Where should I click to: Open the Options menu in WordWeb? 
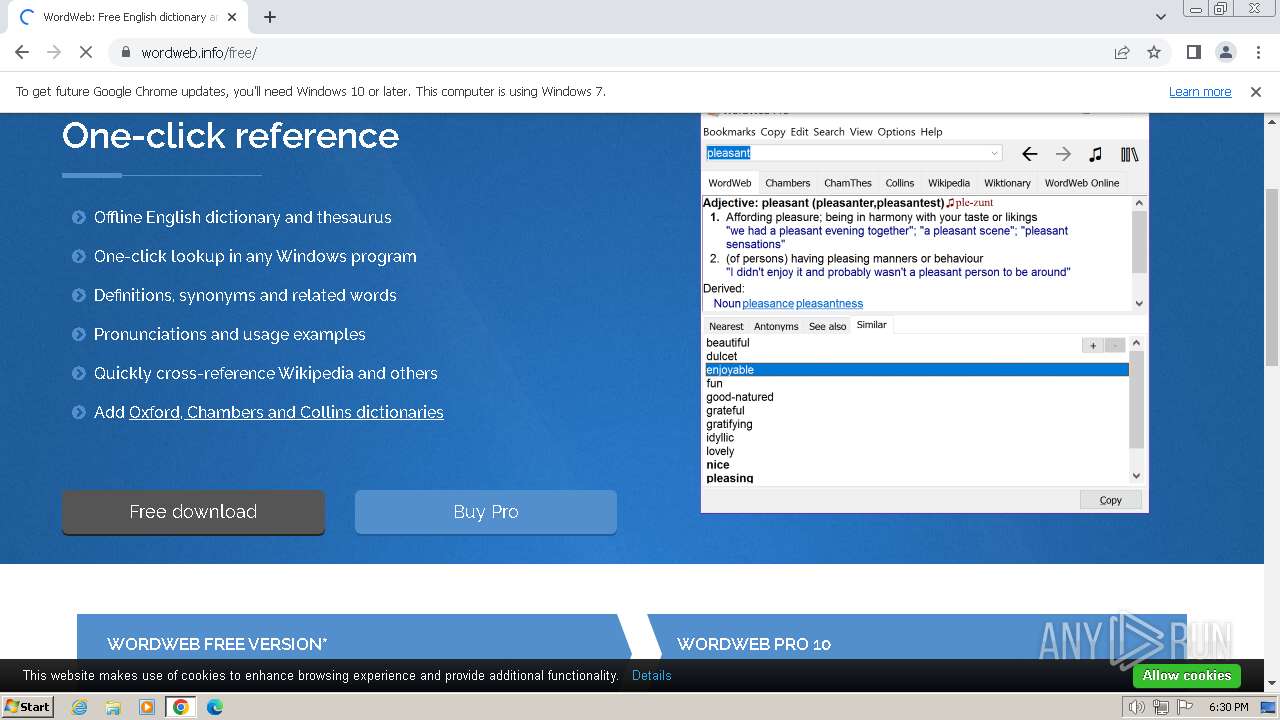coord(896,132)
